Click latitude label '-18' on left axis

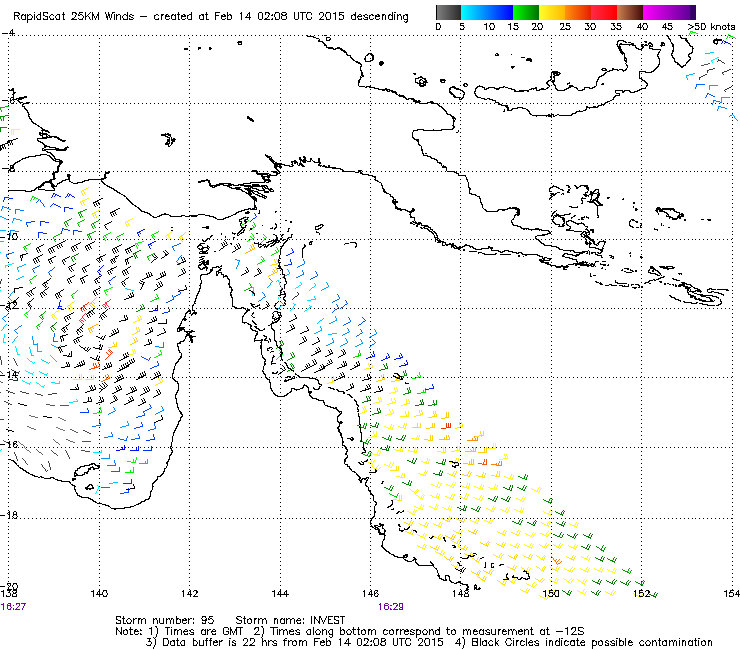click(x=9, y=515)
